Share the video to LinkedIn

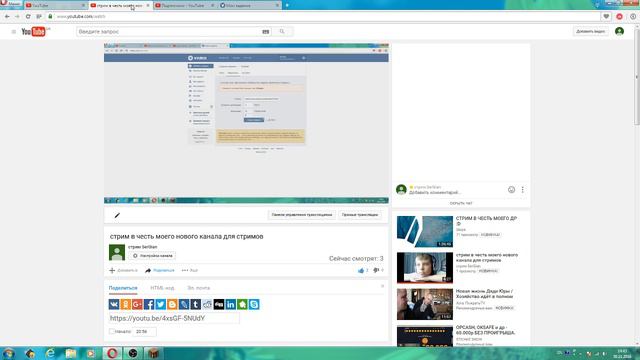click(231, 304)
